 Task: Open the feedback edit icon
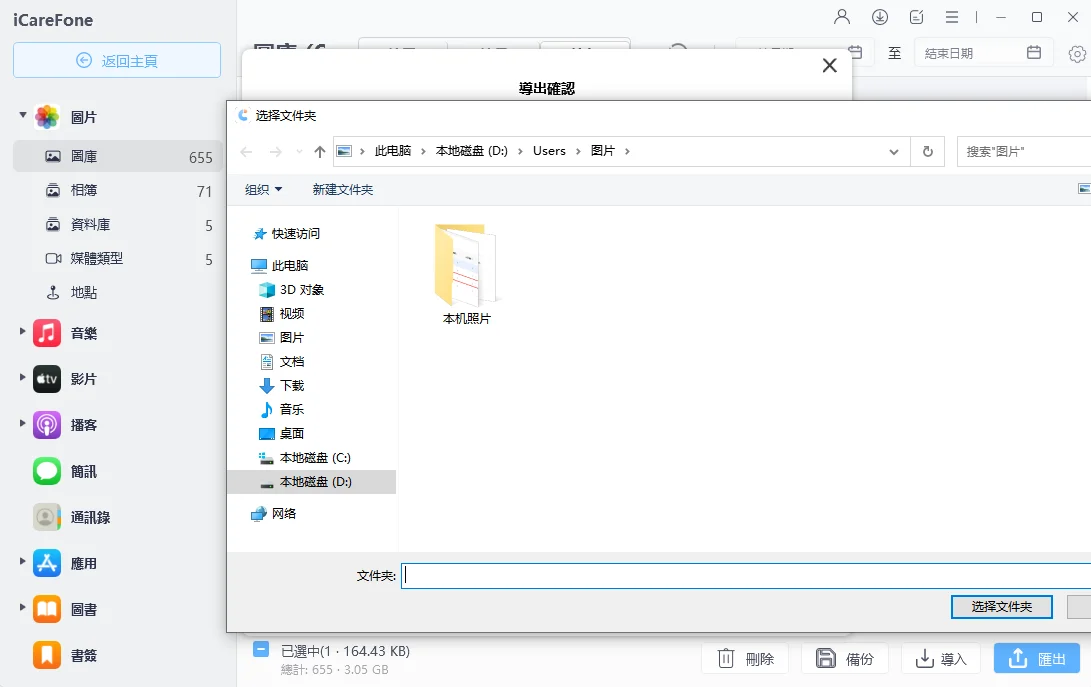click(x=916, y=17)
